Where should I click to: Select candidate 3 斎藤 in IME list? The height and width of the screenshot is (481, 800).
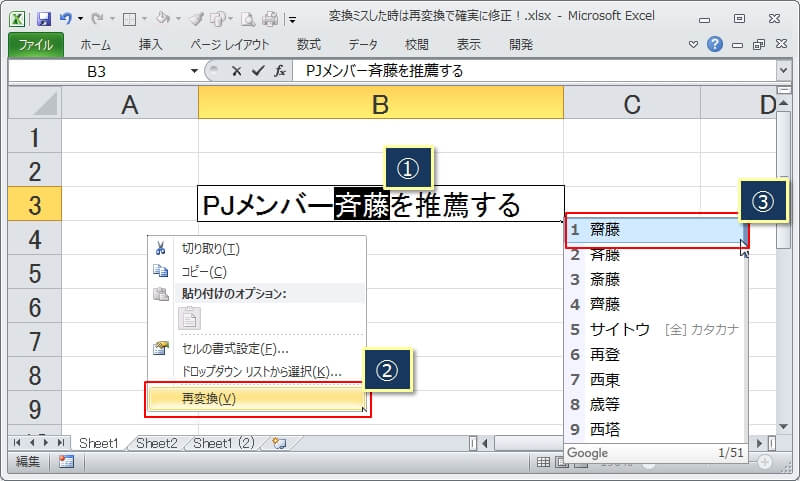[656, 279]
